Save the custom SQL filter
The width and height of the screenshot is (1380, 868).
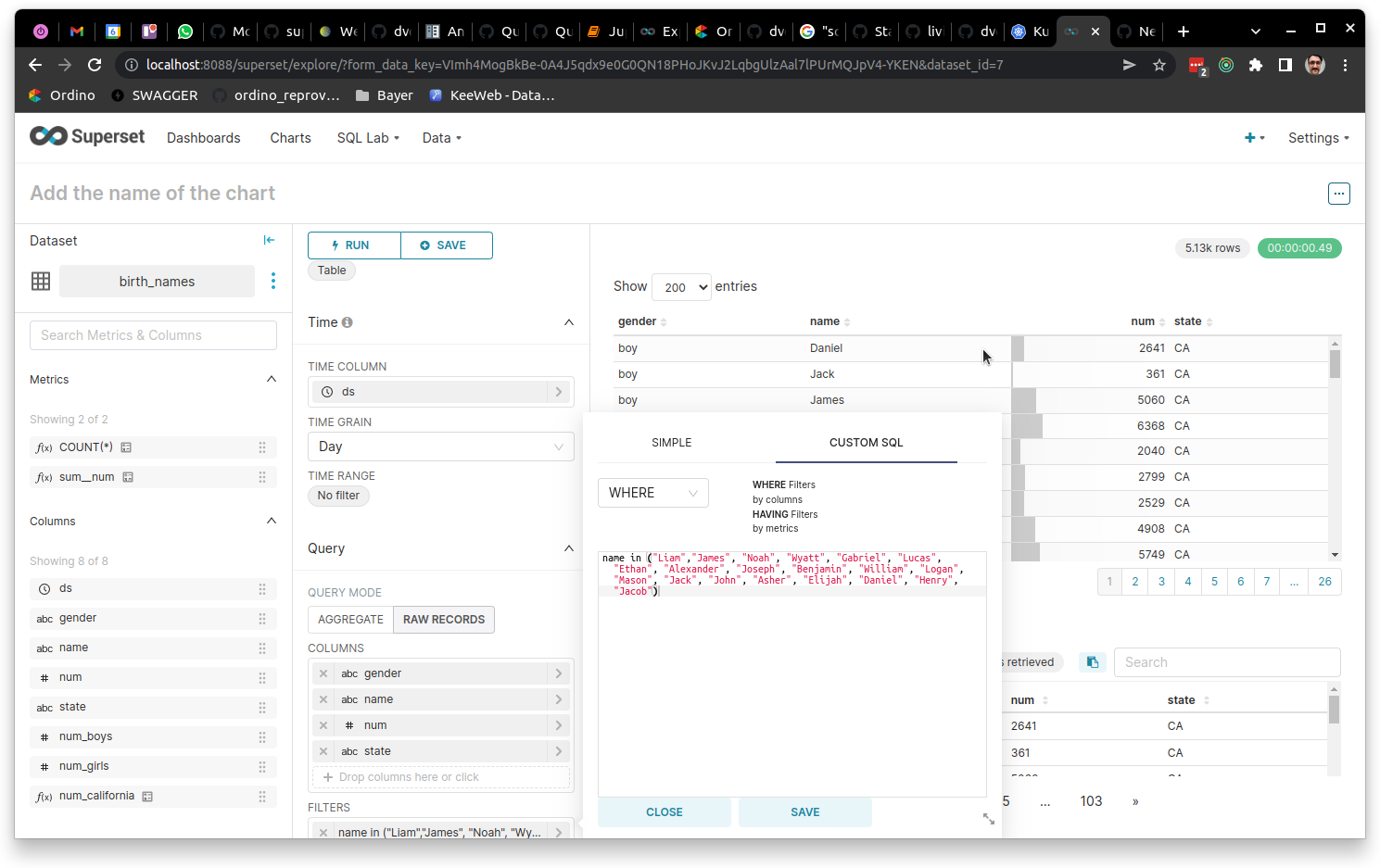tap(805, 812)
